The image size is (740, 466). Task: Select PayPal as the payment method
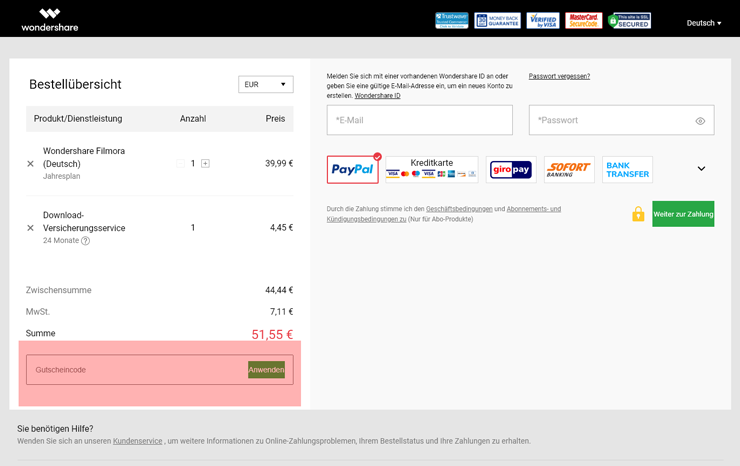pyautogui.click(x=353, y=169)
